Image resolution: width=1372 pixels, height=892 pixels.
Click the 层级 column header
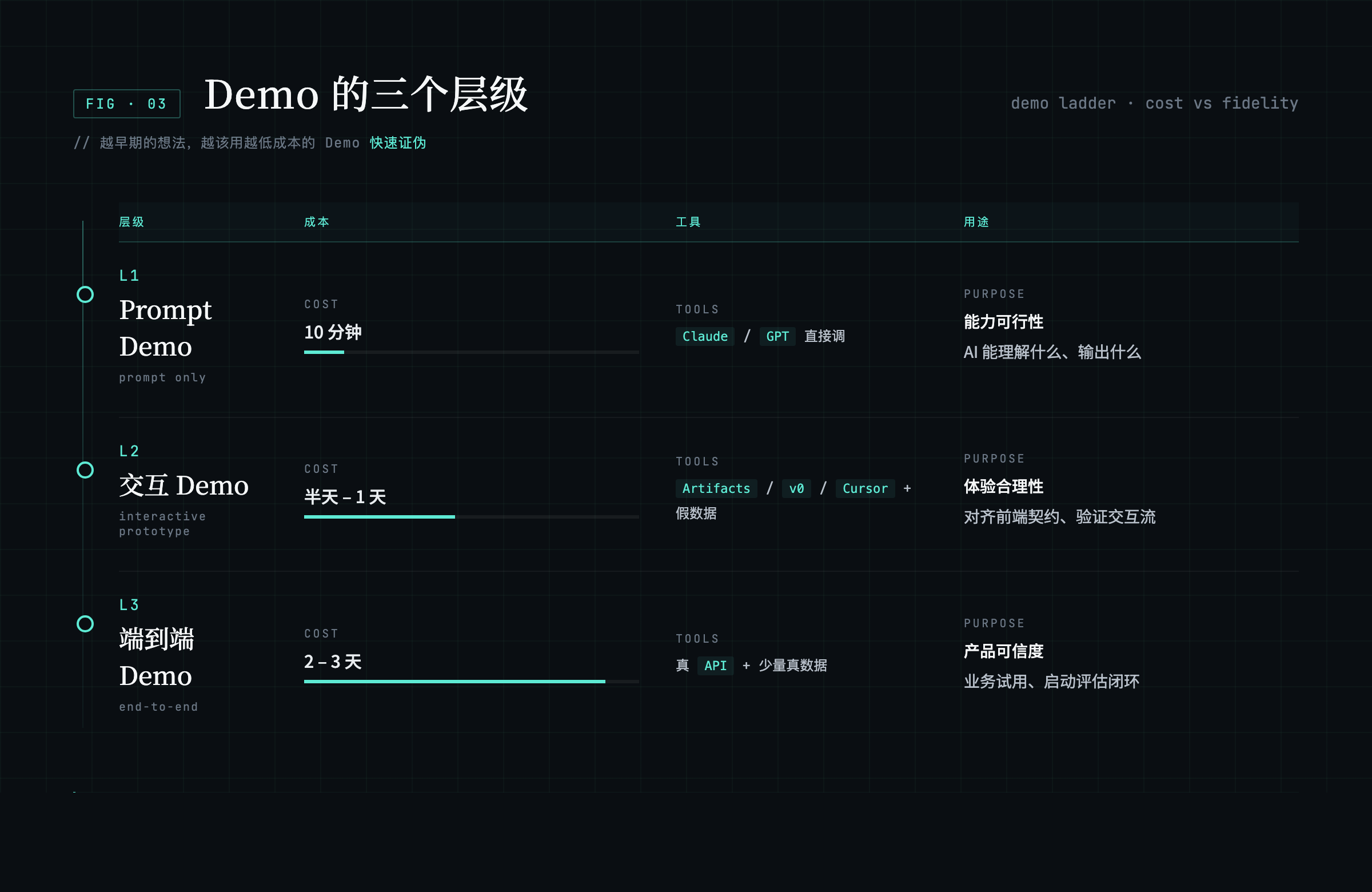tap(131, 222)
